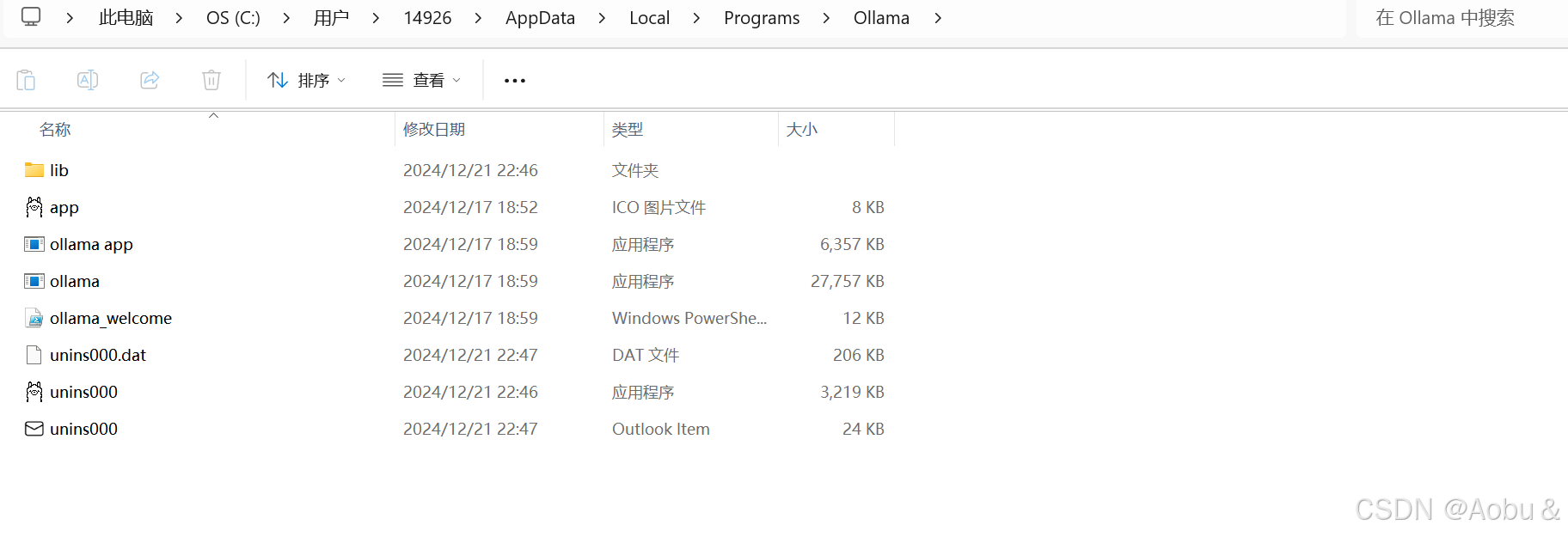Select the ollama executable icon
This screenshot has width=1568, height=537.
click(34, 281)
